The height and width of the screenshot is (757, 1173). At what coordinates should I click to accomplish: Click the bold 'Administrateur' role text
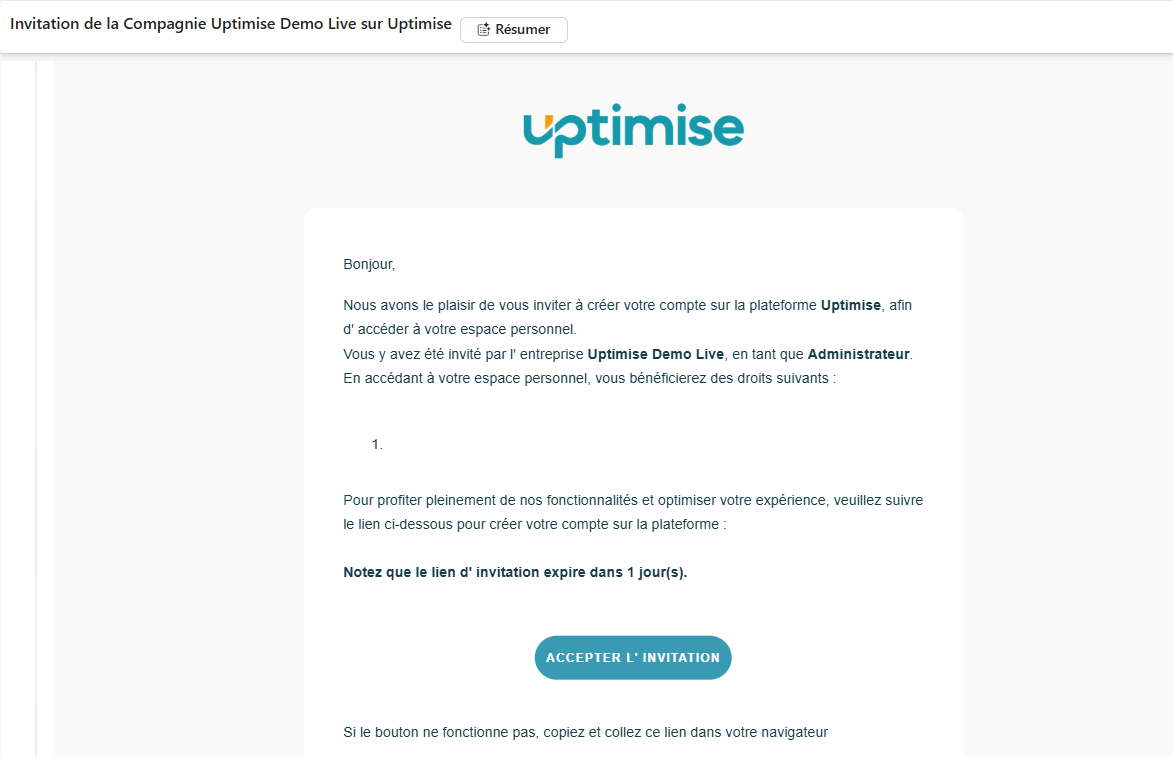coord(858,354)
